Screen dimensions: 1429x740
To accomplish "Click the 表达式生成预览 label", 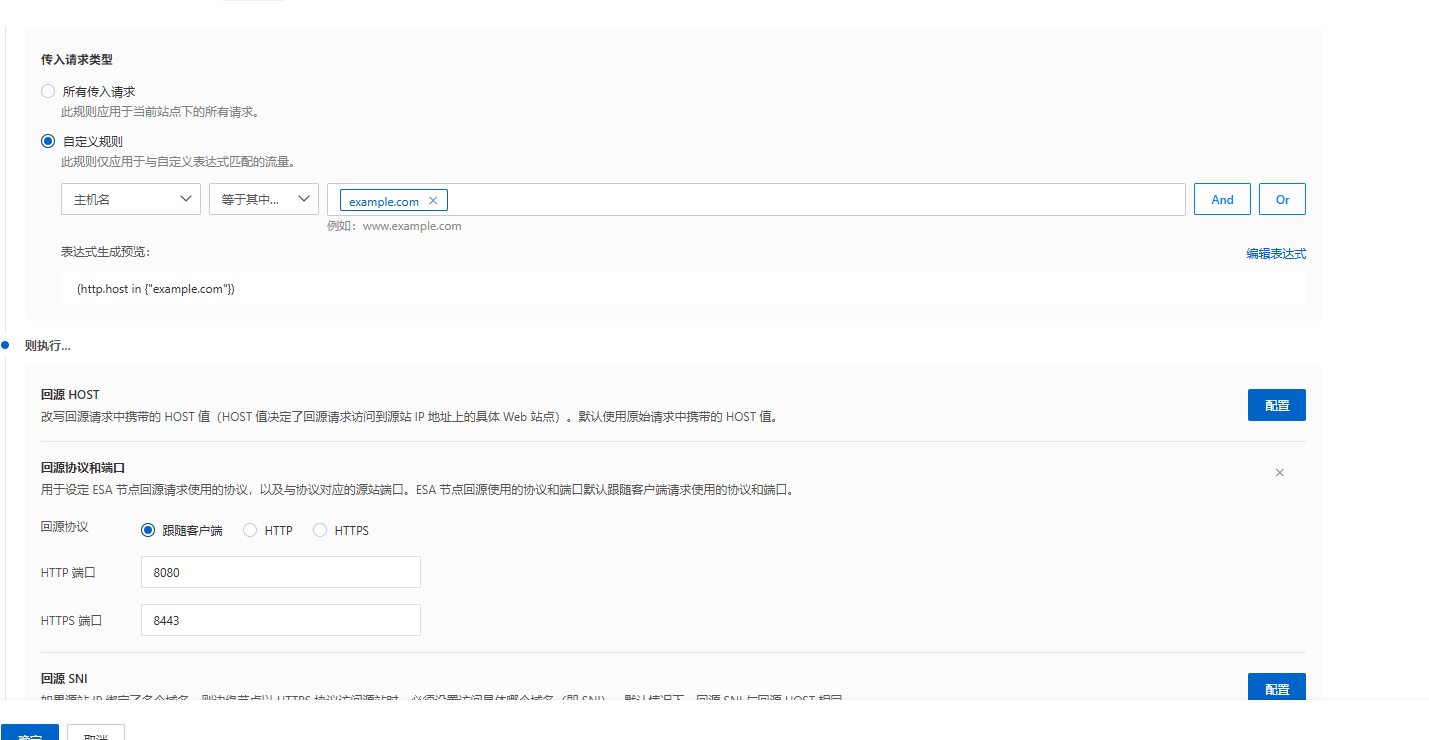I will click(106, 252).
